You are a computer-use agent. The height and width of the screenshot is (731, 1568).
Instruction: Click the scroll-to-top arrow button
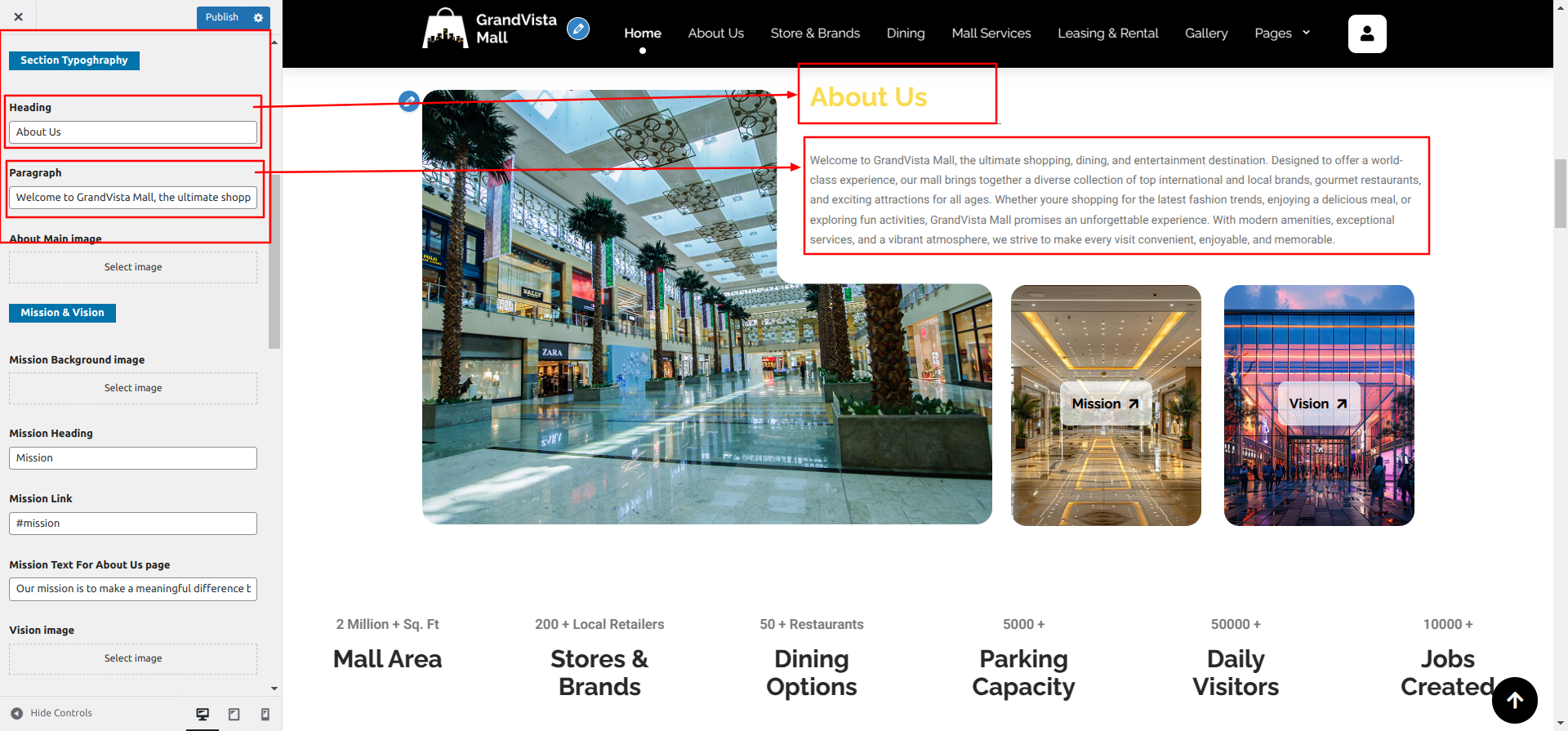1514,700
